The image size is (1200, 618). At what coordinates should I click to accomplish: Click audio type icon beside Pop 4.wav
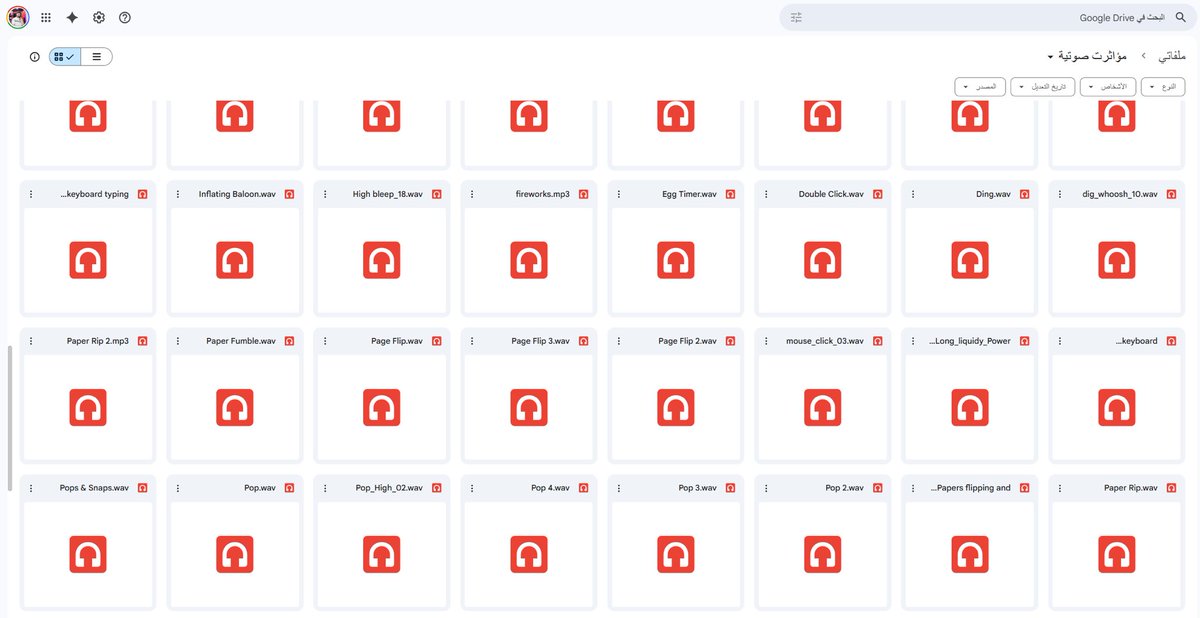[583, 488]
